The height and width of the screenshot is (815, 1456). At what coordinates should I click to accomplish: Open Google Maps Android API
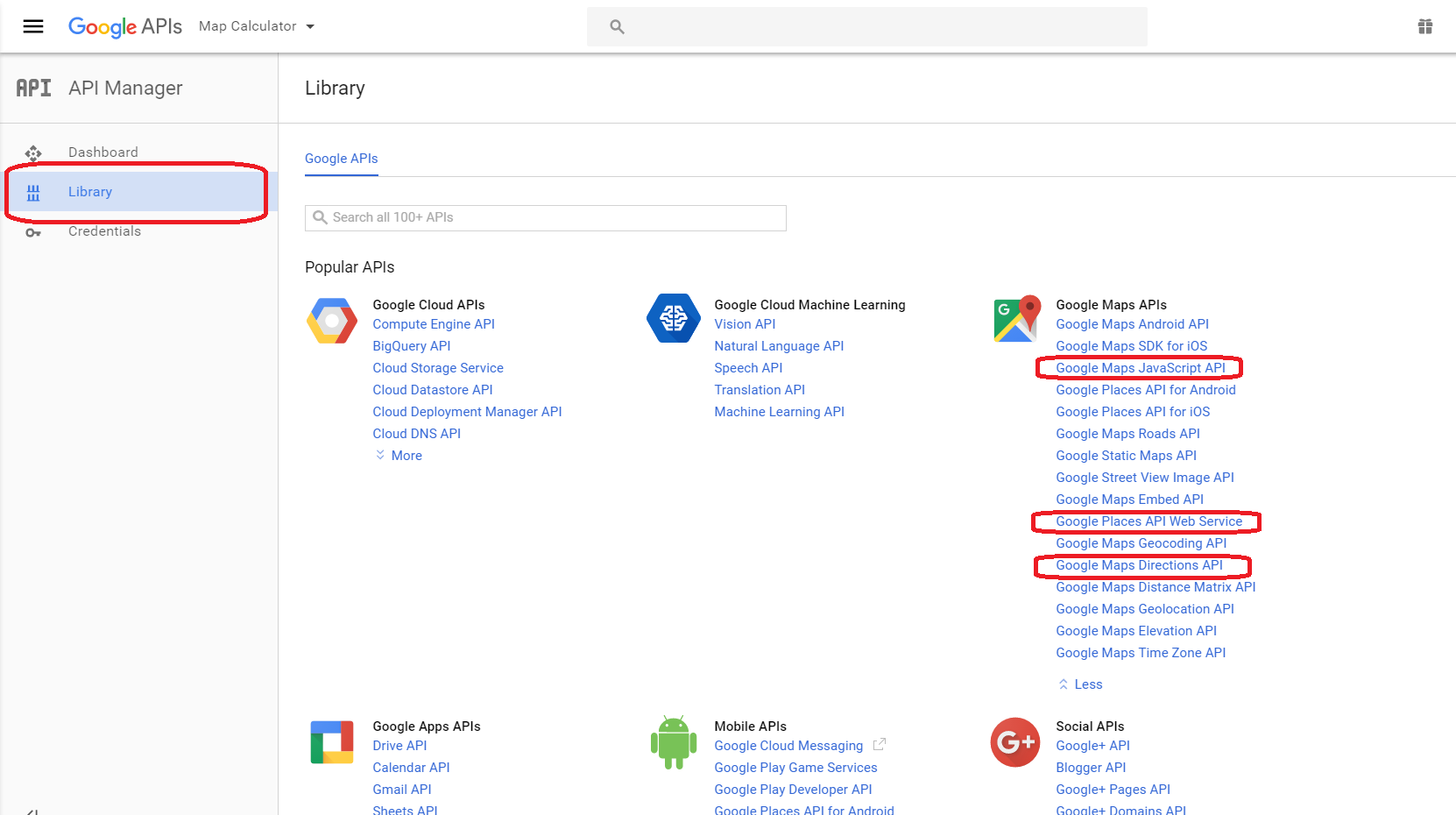point(1133,324)
